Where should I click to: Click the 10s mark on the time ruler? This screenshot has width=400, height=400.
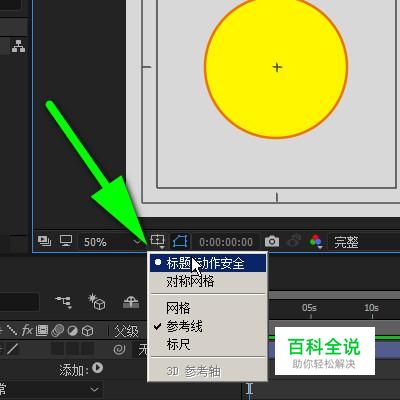(x=371, y=308)
